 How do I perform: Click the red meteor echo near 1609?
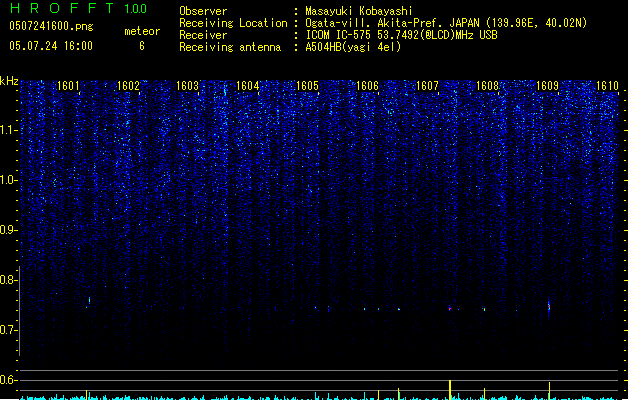coord(549,307)
